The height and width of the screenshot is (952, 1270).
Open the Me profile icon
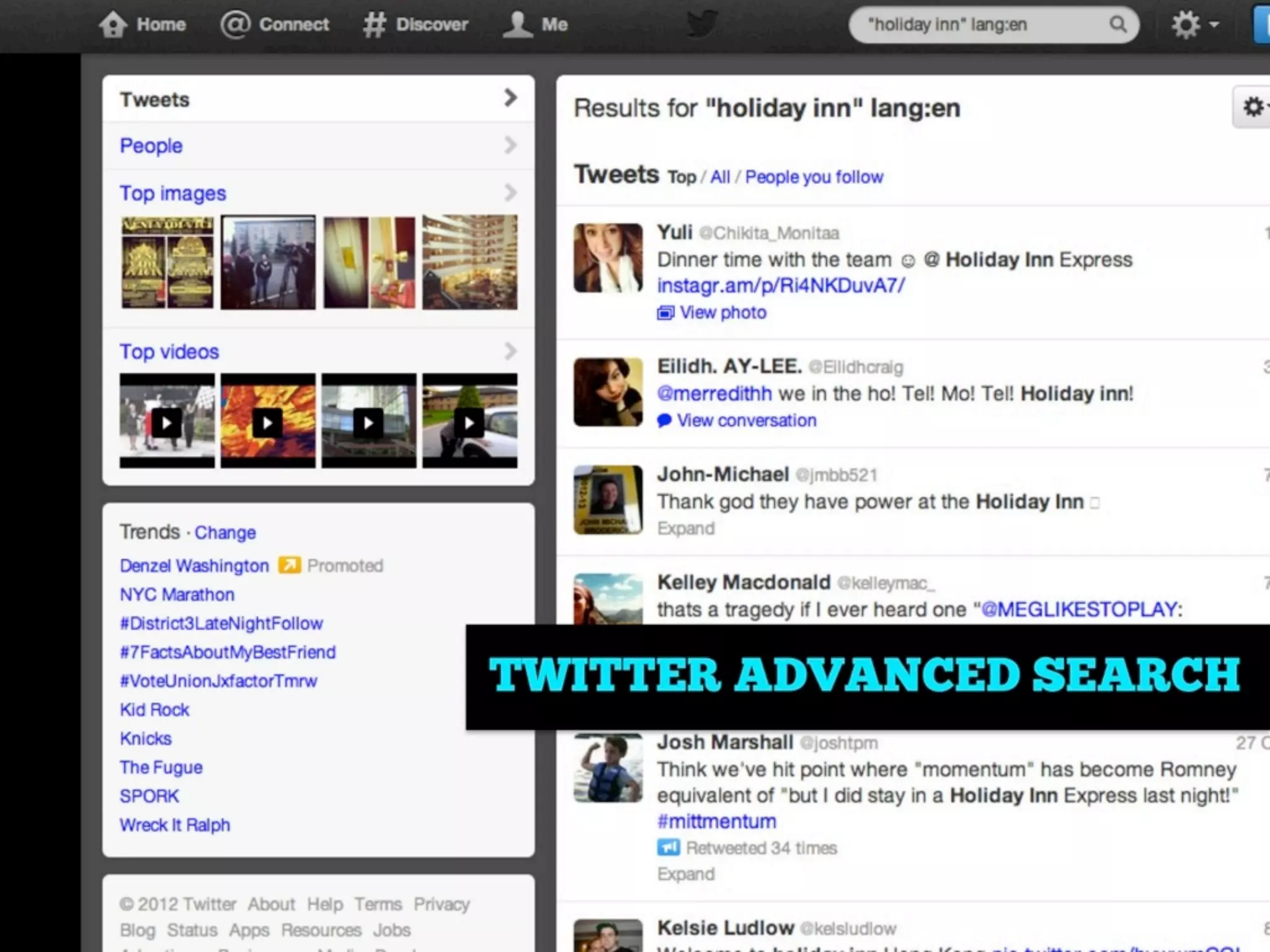click(518, 25)
